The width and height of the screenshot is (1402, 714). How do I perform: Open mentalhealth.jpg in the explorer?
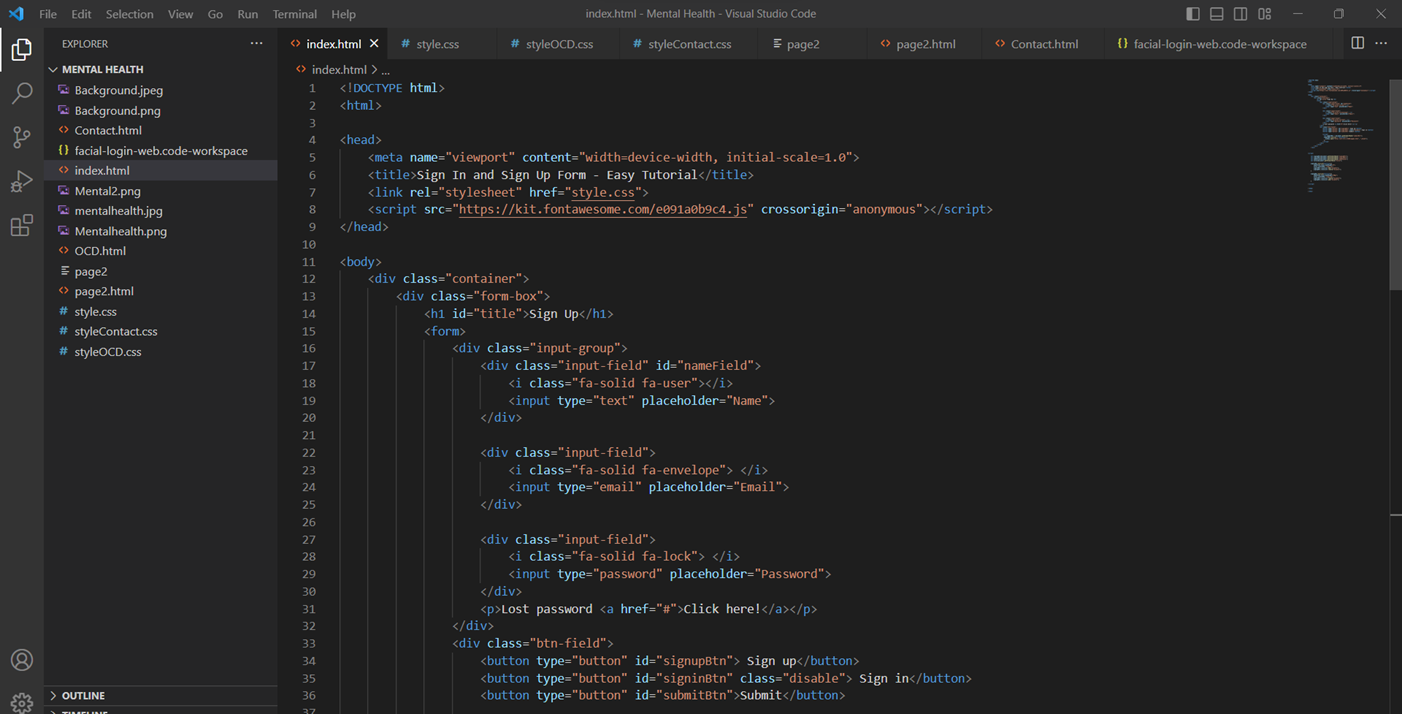160,211
